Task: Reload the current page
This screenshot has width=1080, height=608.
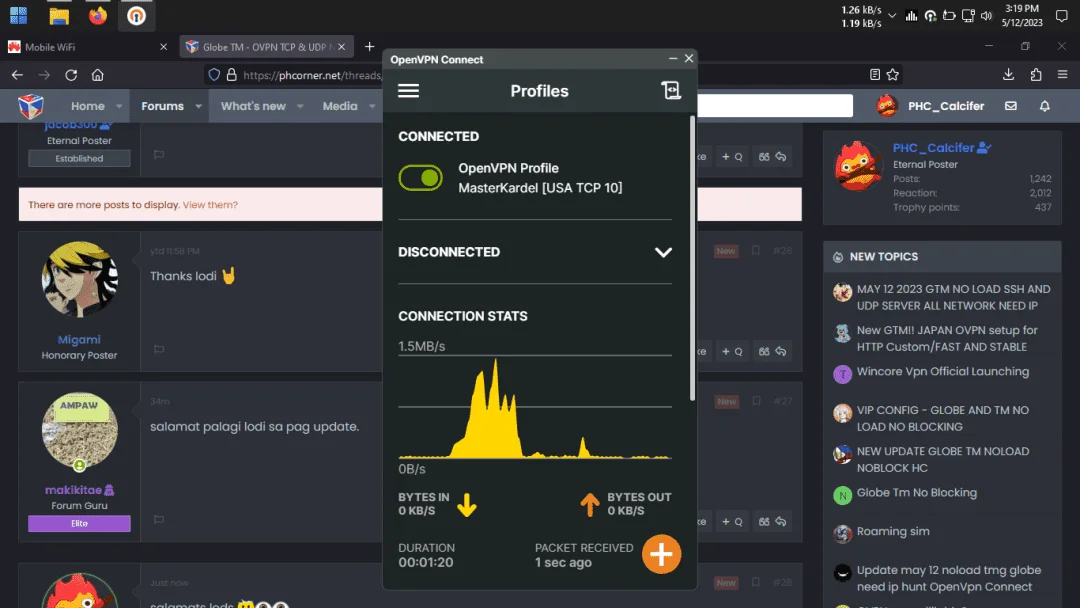Action: pos(71,75)
